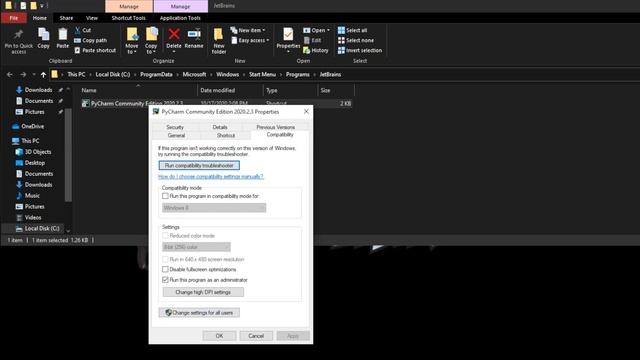The width and height of the screenshot is (640, 360).
Task: Switch to the Shortcut tab in Properties
Action: tap(226, 136)
